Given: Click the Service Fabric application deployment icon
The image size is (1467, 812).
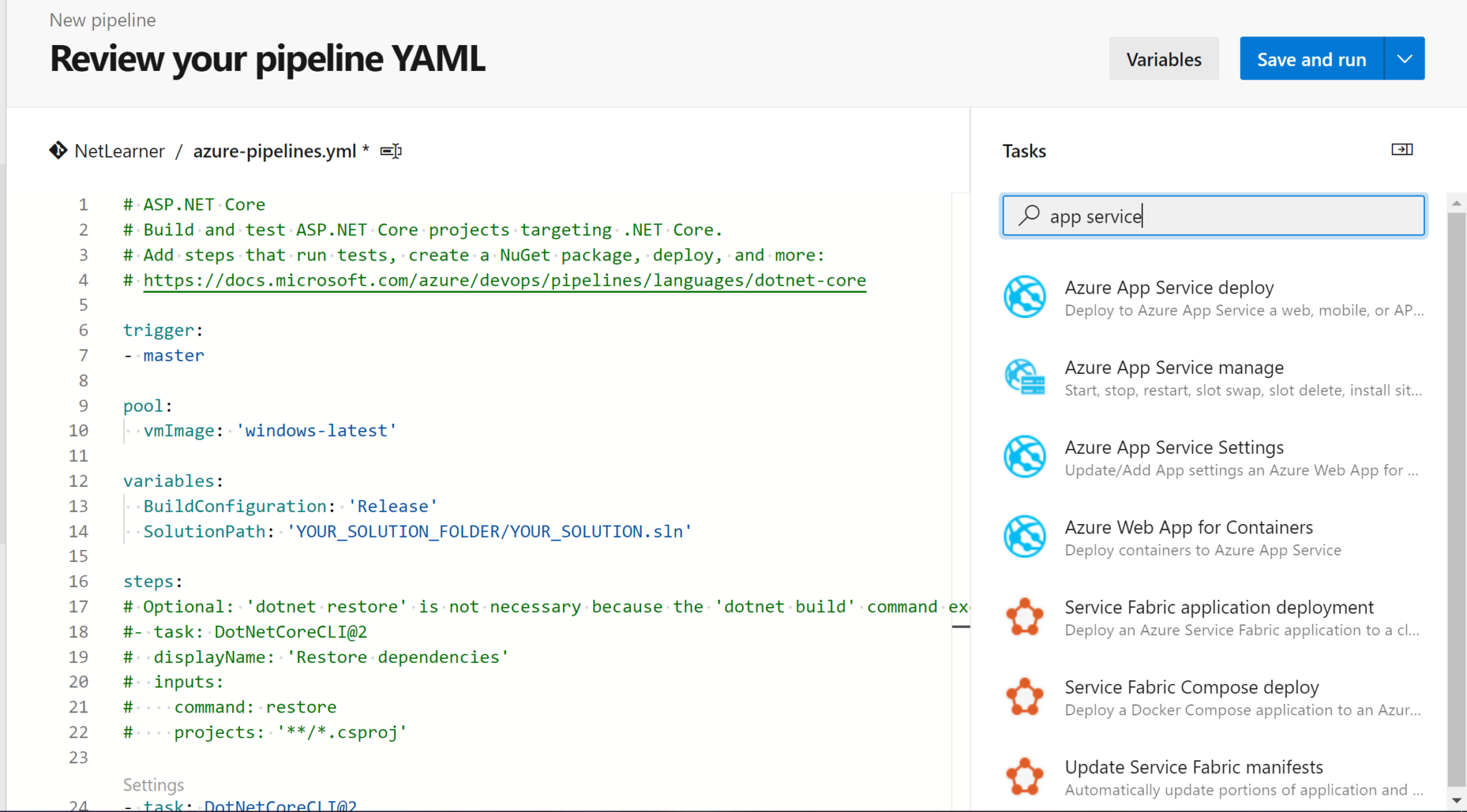Looking at the screenshot, I should 1025,617.
